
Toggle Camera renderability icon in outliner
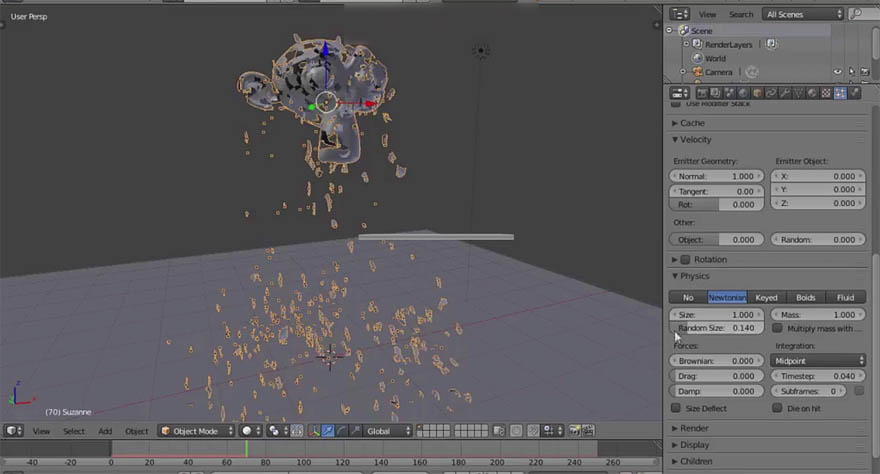[x=865, y=72]
